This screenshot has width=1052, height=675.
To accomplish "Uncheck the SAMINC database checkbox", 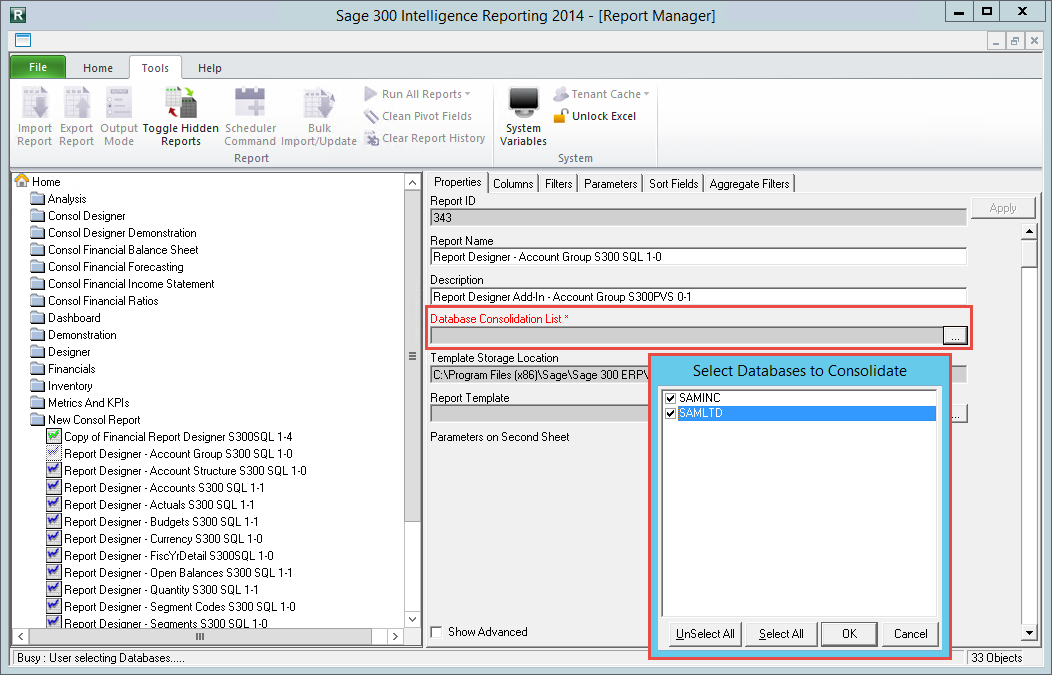I will pos(670,398).
